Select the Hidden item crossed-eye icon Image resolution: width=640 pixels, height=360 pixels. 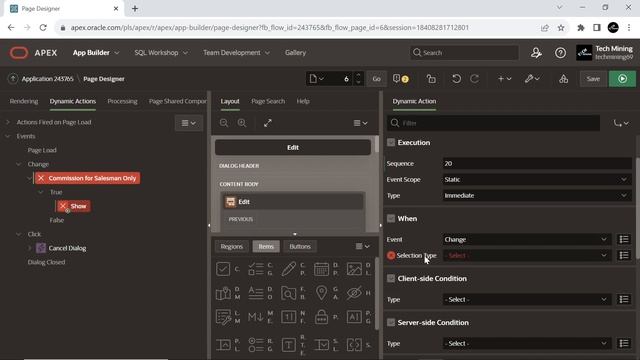click(x=354, y=293)
